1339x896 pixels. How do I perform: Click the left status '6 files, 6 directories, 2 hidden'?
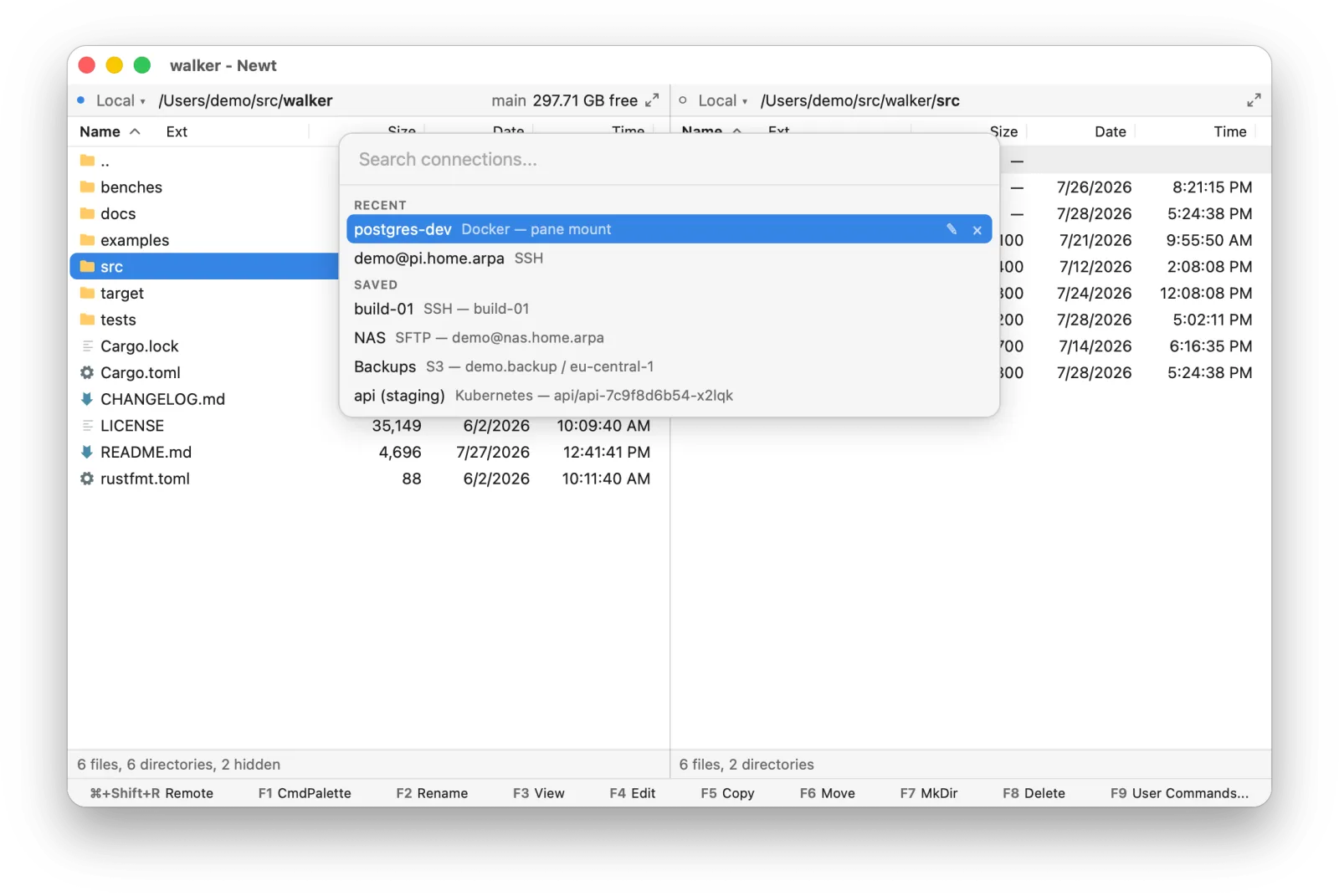pyautogui.click(x=178, y=765)
